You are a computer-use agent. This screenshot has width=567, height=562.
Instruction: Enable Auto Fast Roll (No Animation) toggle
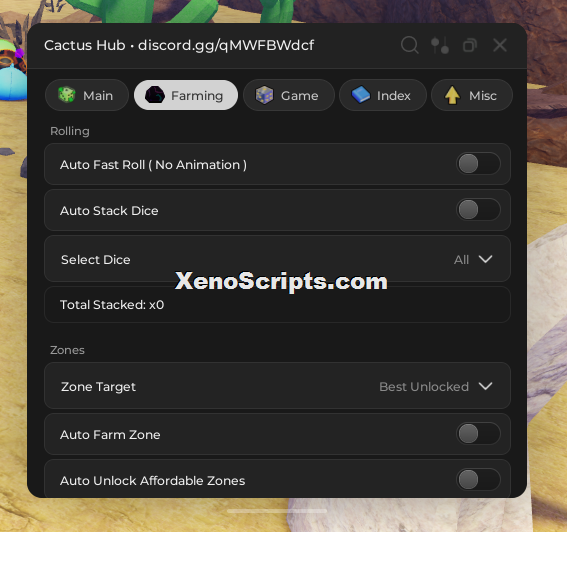tap(478, 164)
